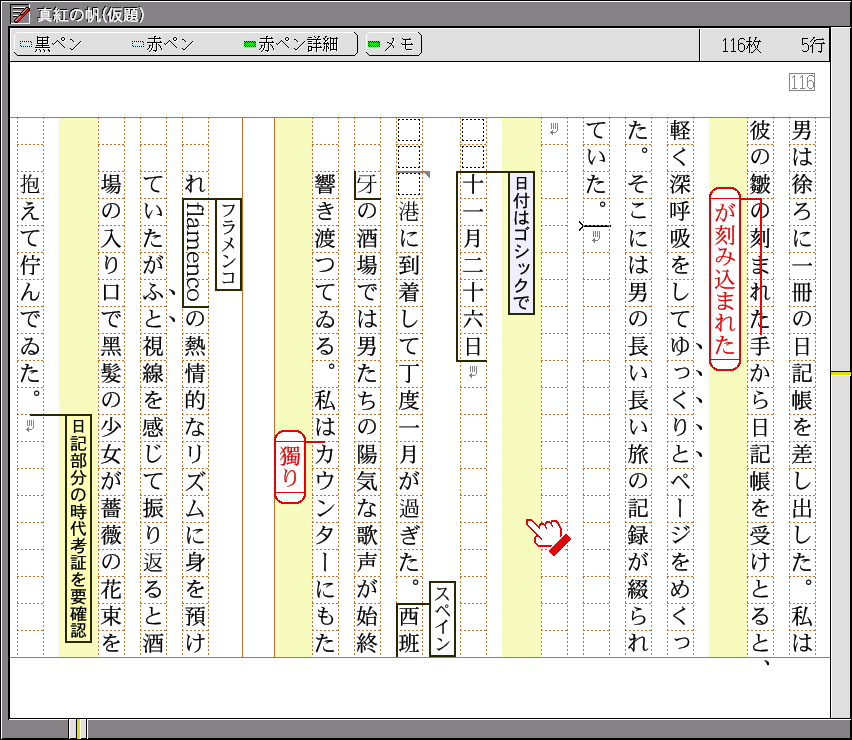This screenshot has width=852, height=740.
Task: Toggle the メモ (memo) display button
Action: pyautogui.click(x=393, y=44)
